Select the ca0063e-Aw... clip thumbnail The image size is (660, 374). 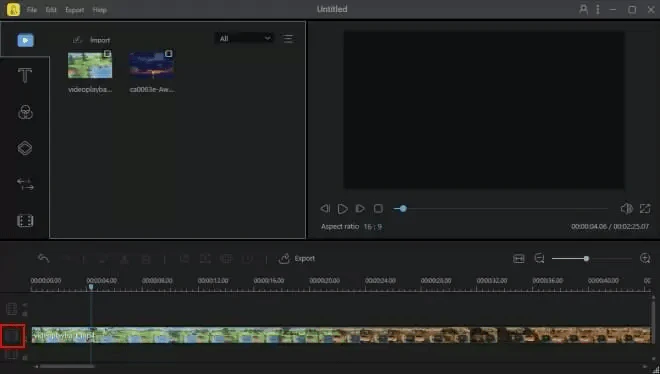pyautogui.click(x=152, y=65)
